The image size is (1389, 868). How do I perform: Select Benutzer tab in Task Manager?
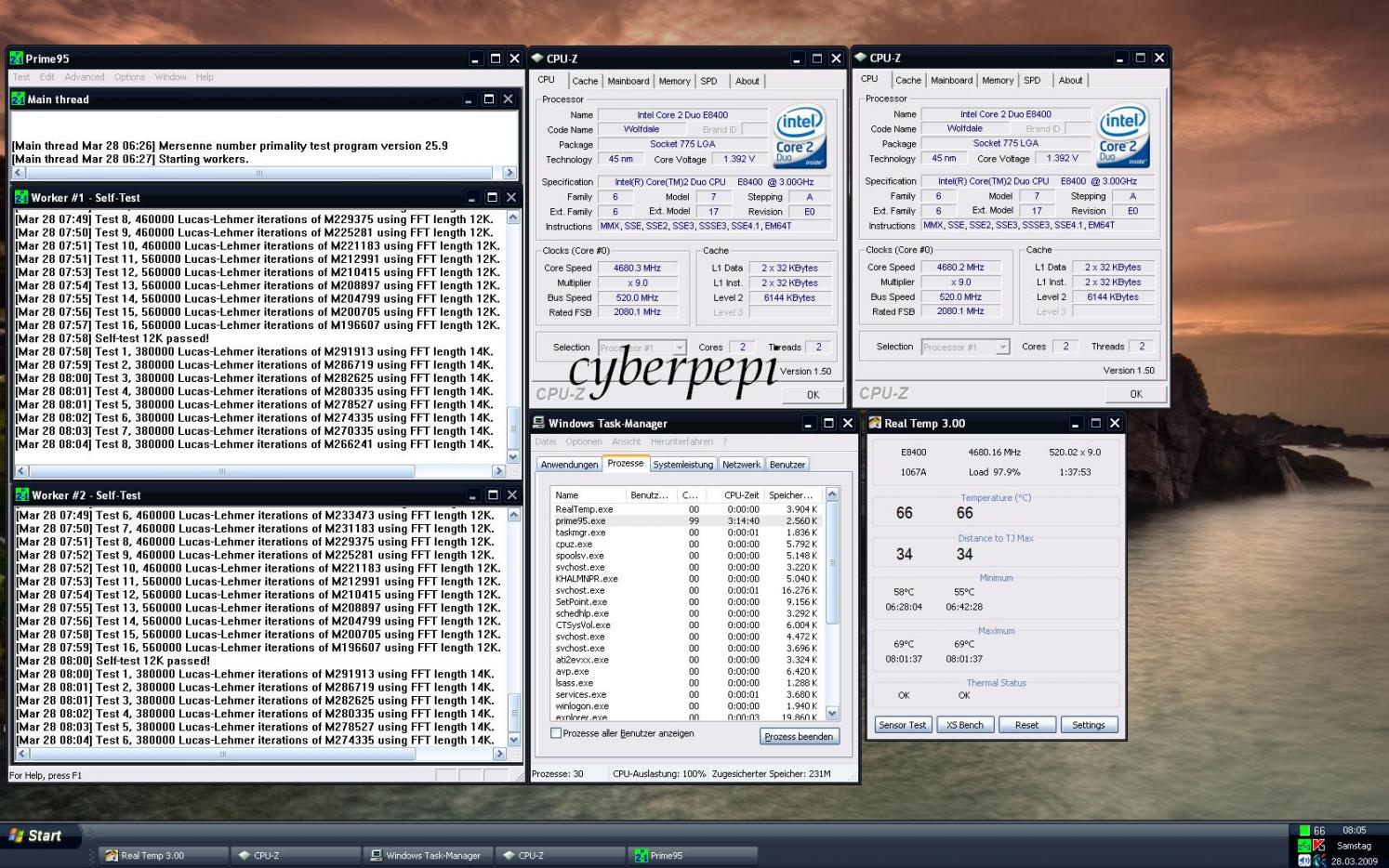pyautogui.click(x=787, y=465)
